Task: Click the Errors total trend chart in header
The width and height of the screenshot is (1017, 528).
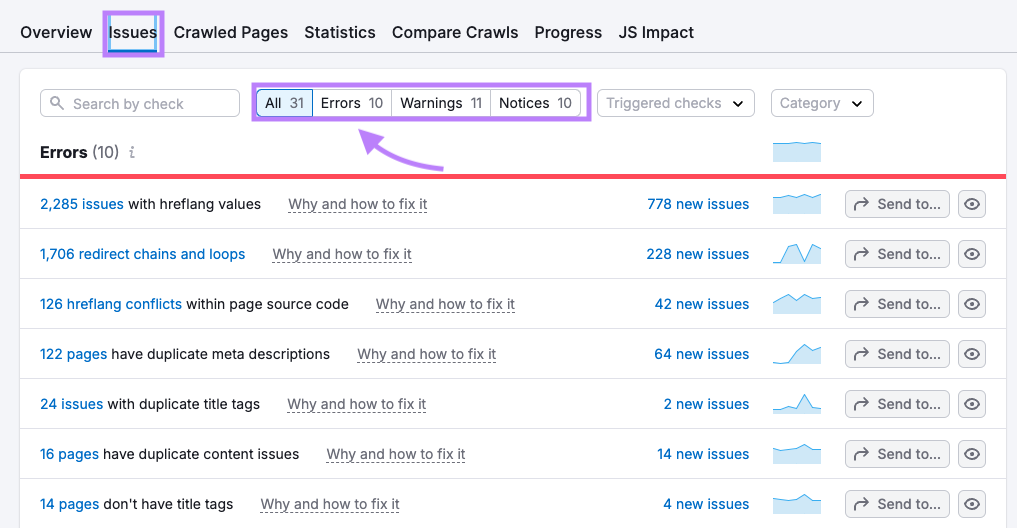Action: pos(796,152)
